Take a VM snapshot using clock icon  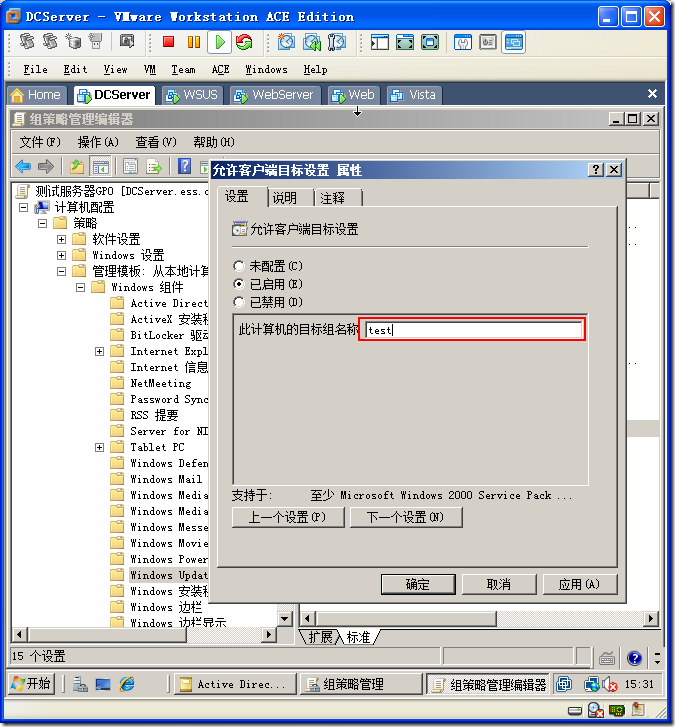pos(286,42)
